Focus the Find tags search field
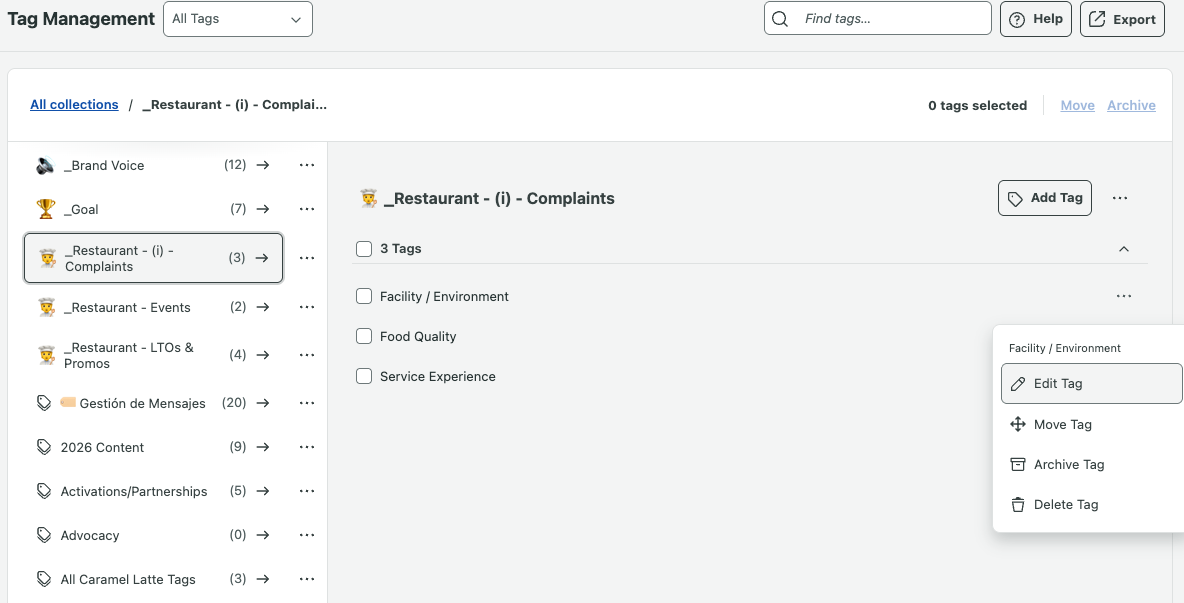This screenshot has width=1184, height=603. (877, 18)
